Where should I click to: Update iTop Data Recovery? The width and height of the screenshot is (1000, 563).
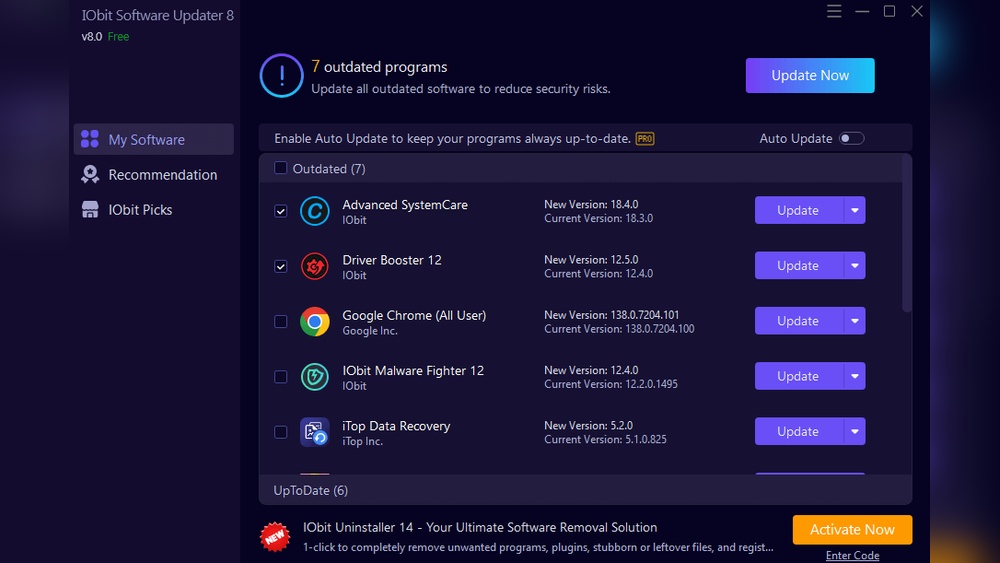pos(799,432)
